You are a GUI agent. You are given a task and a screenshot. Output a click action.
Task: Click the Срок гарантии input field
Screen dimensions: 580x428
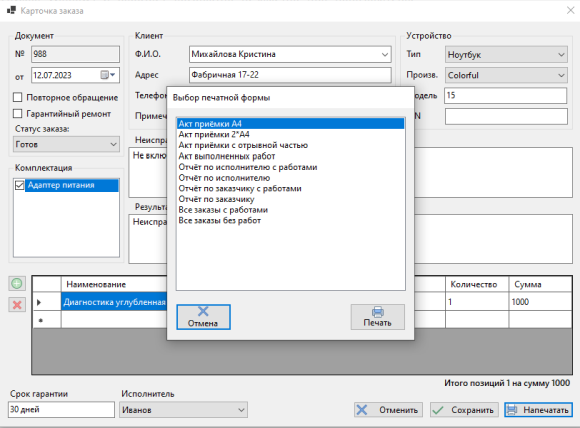point(61,410)
